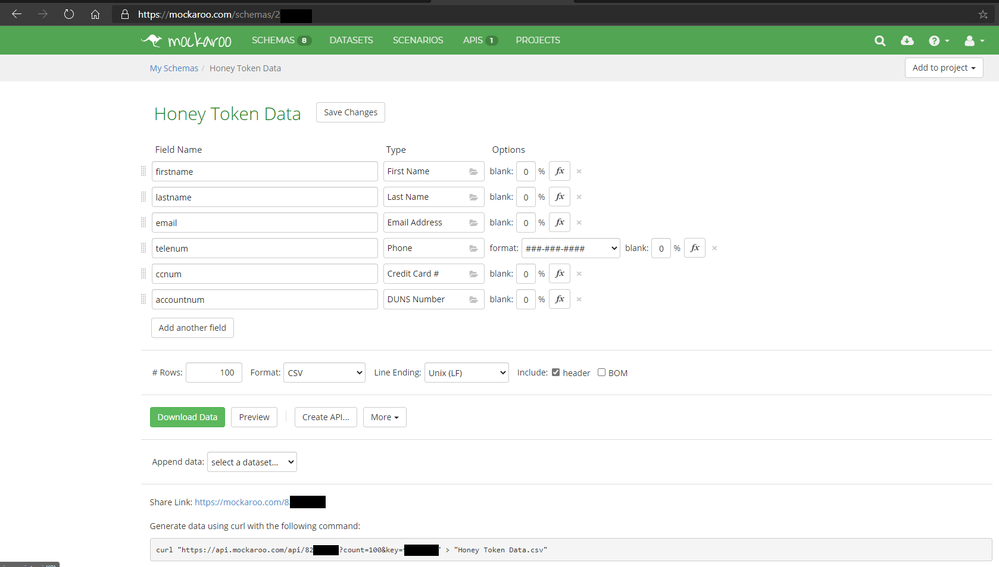Open the Line Ending Unix (LF) dropdown

[466, 373]
